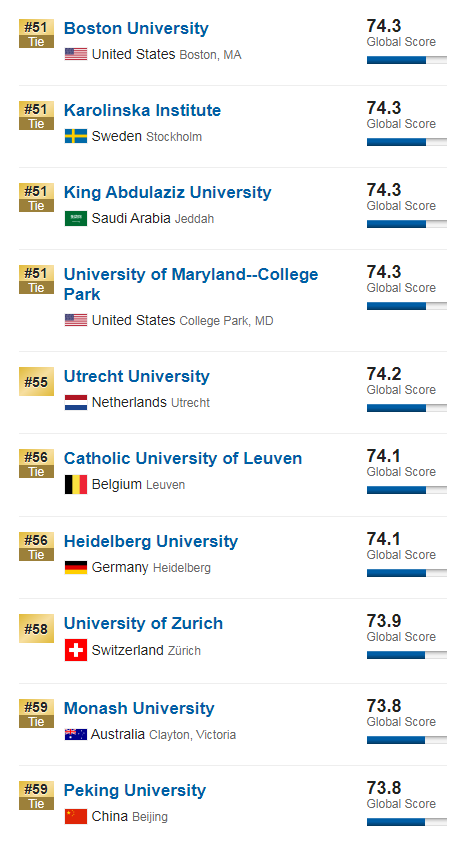Click the Germany flag icon
The width and height of the screenshot is (464, 841).
click(x=76, y=567)
